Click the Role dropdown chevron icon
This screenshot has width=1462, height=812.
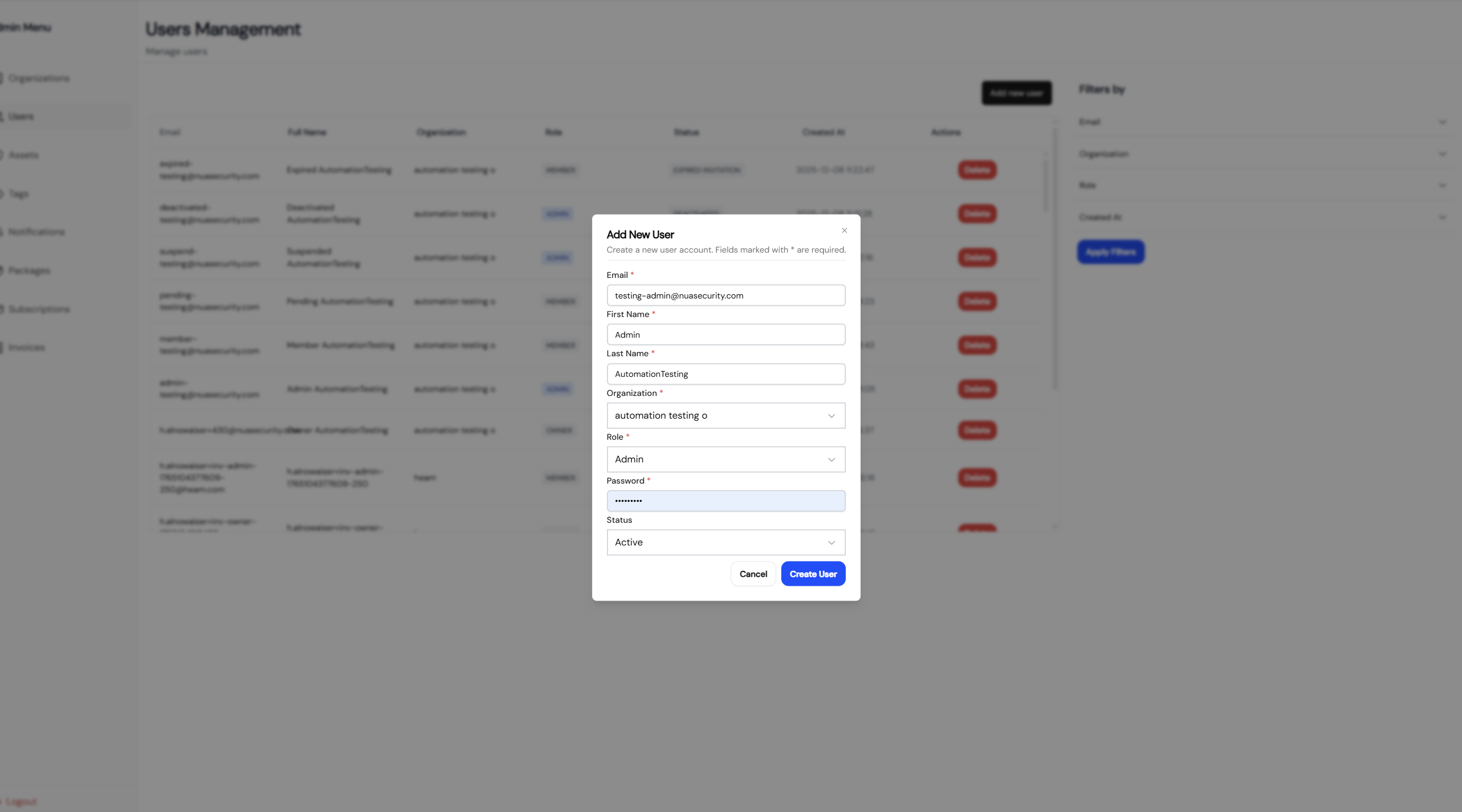(x=831, y=460)
